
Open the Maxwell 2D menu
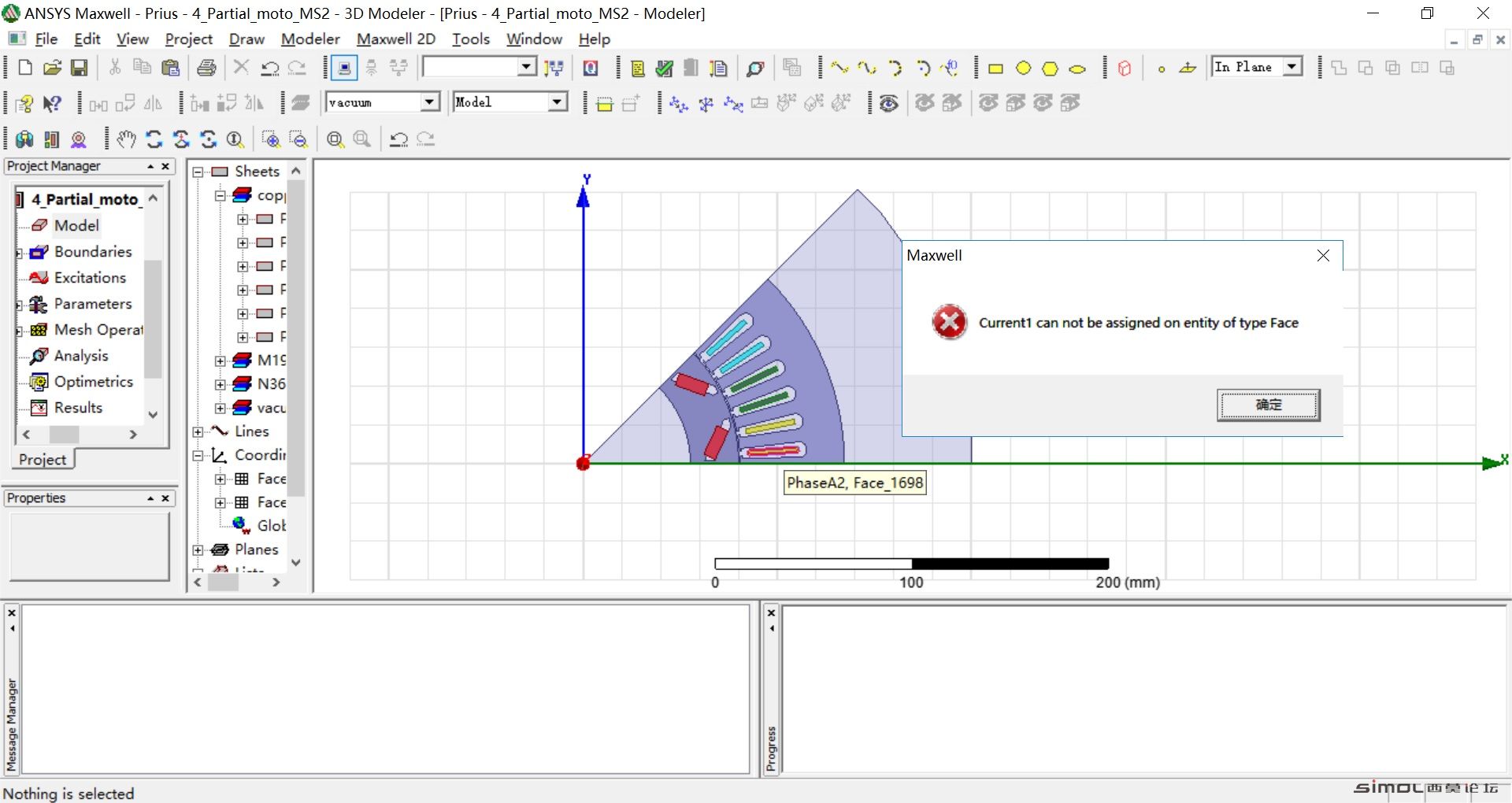click(396, 39)
